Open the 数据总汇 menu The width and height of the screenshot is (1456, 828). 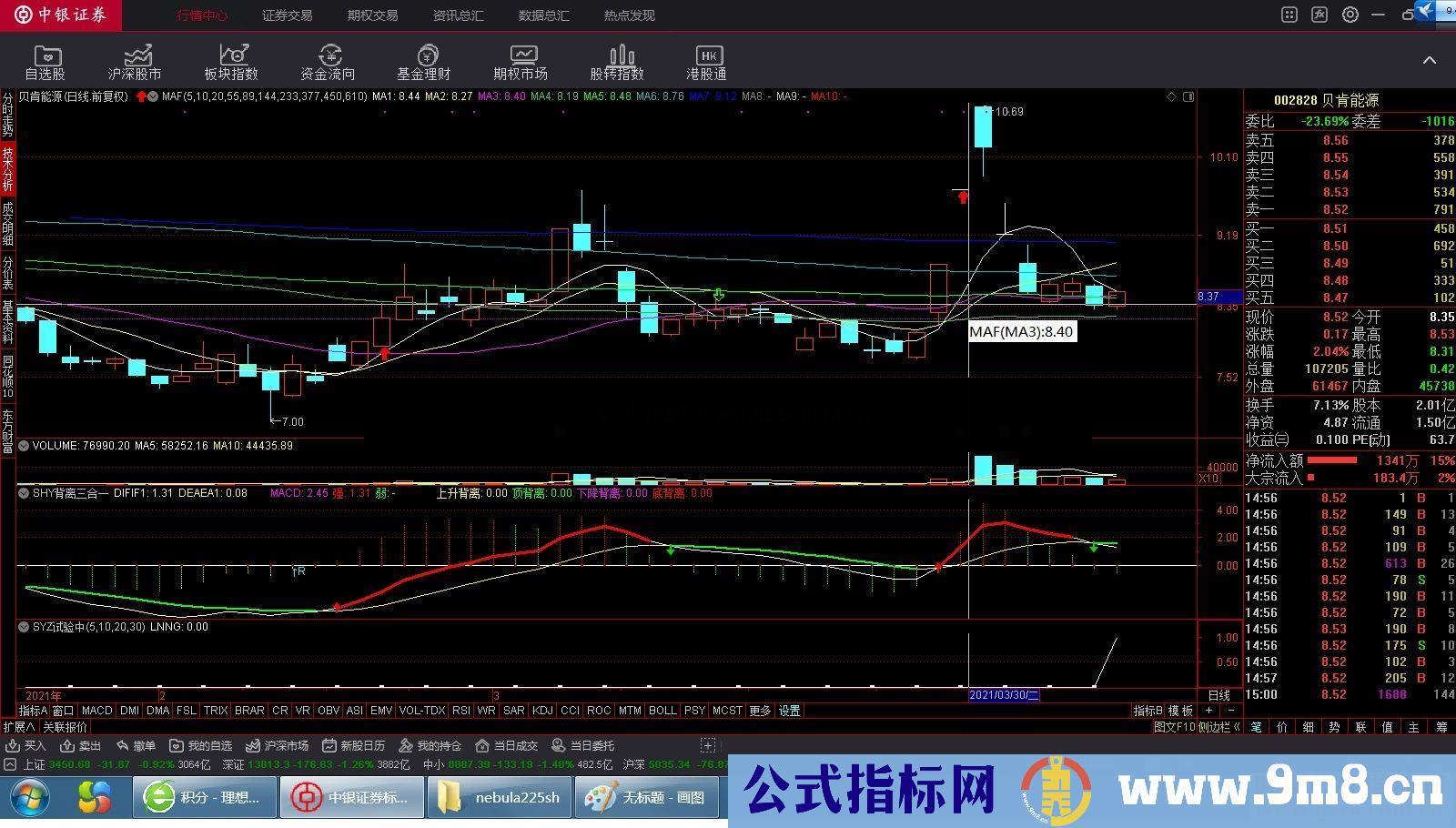(x=543, y=15)
